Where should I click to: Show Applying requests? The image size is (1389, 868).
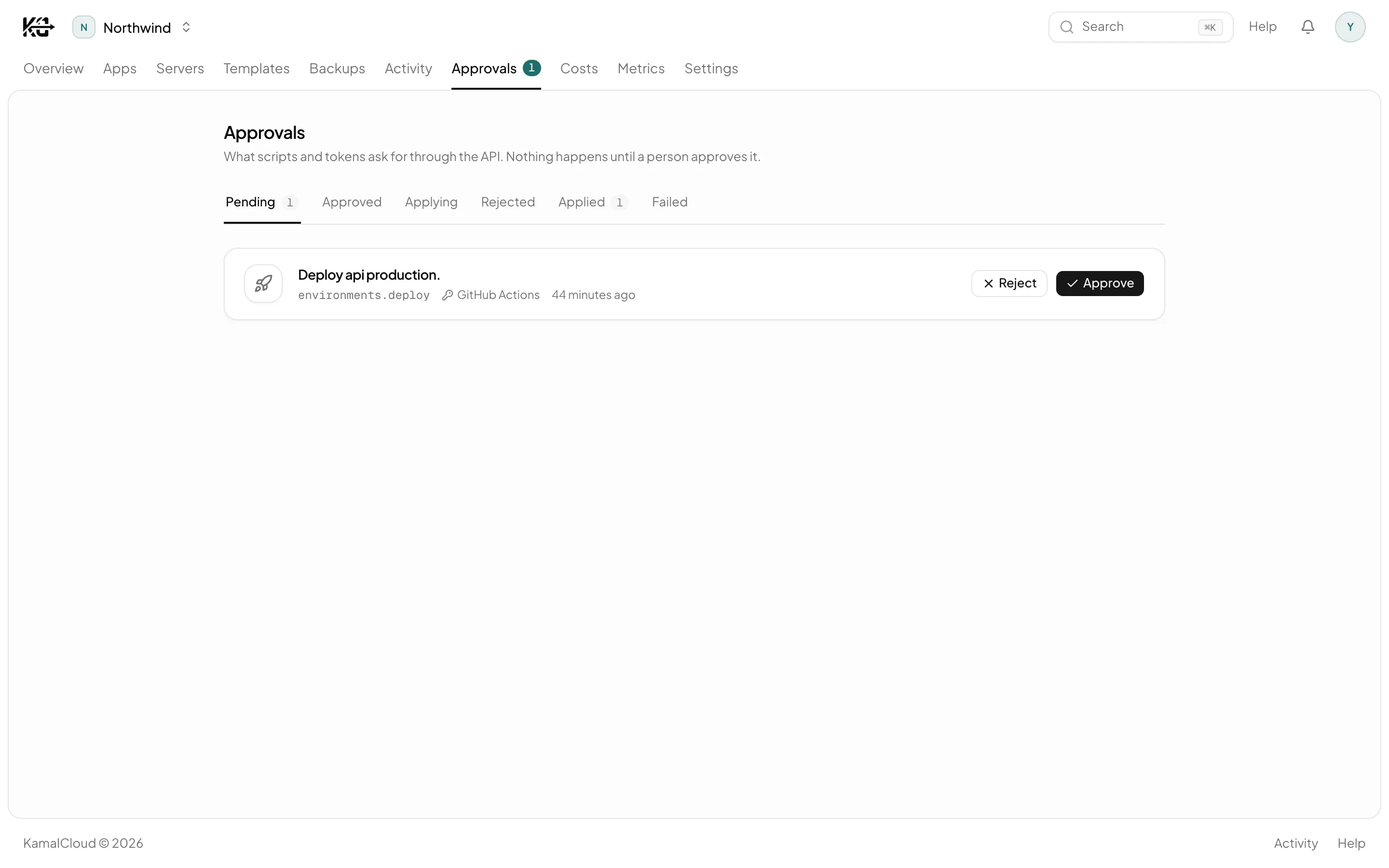coord(431,202)
